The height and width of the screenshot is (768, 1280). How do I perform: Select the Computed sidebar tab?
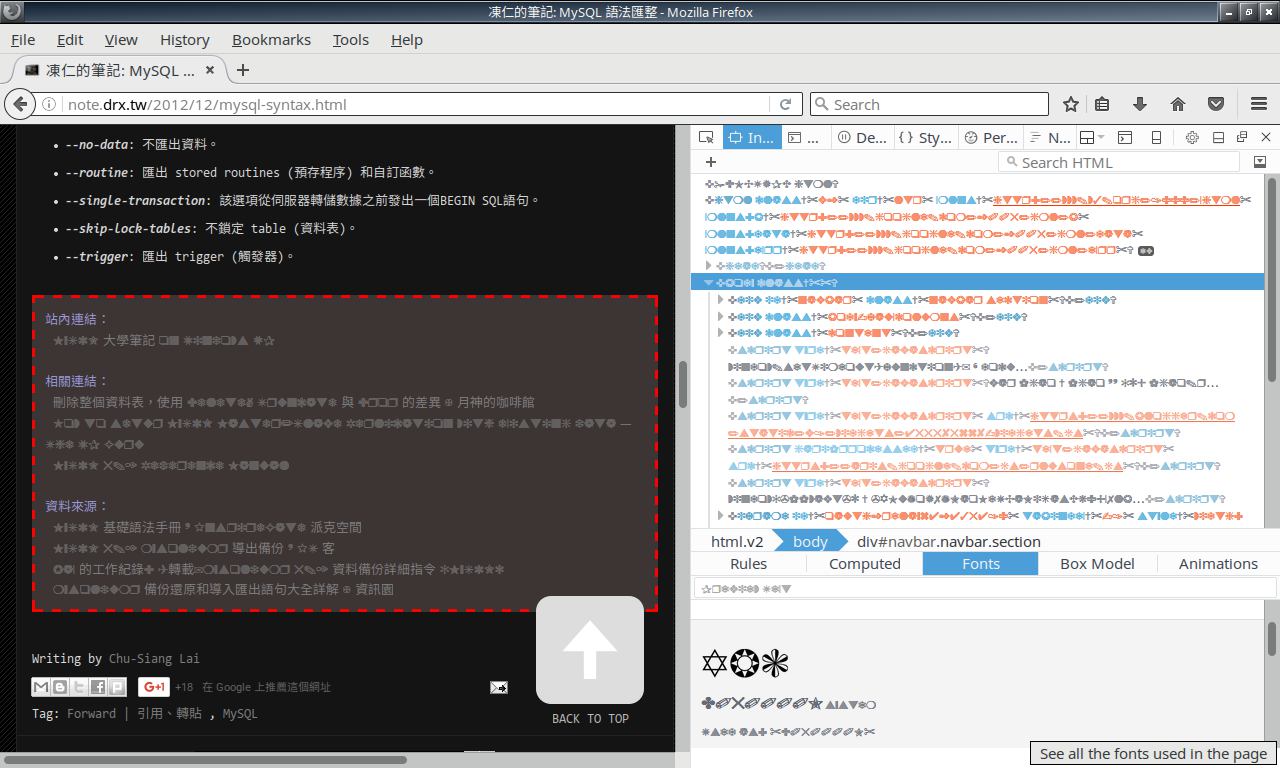point(865,564)
